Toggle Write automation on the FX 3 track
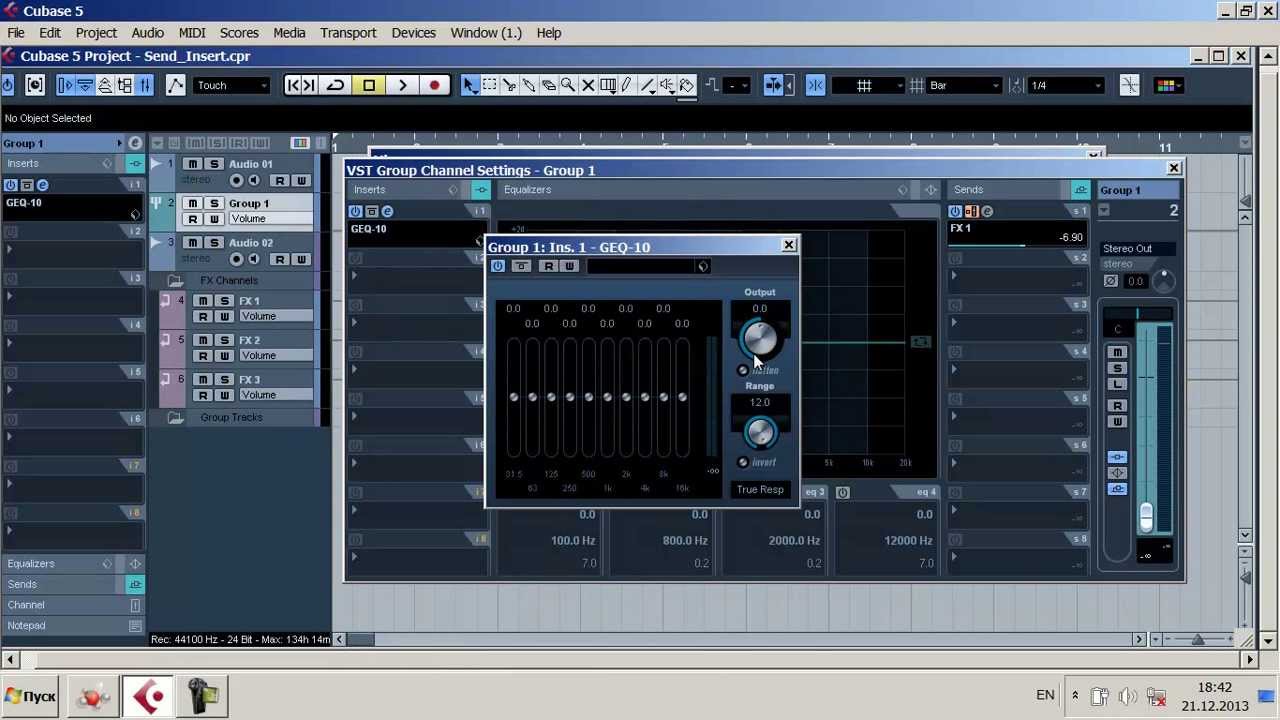The width and height of the screenshot is (1280, 720). (x=224, y=395)
